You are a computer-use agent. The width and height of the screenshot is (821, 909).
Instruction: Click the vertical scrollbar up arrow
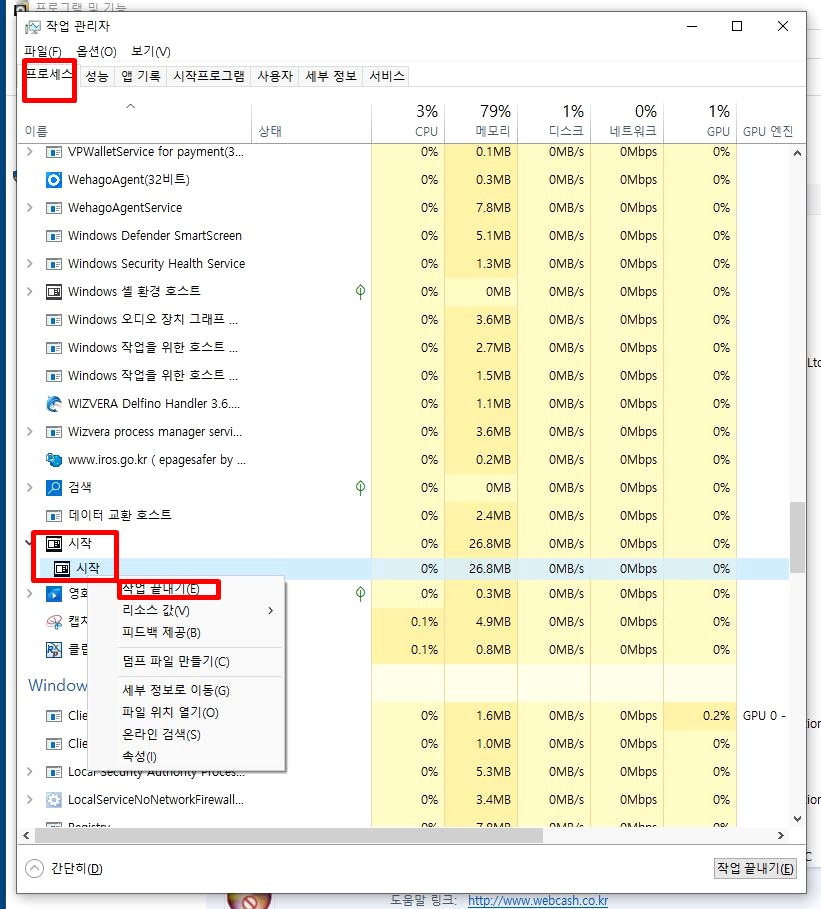coord(797,154)
